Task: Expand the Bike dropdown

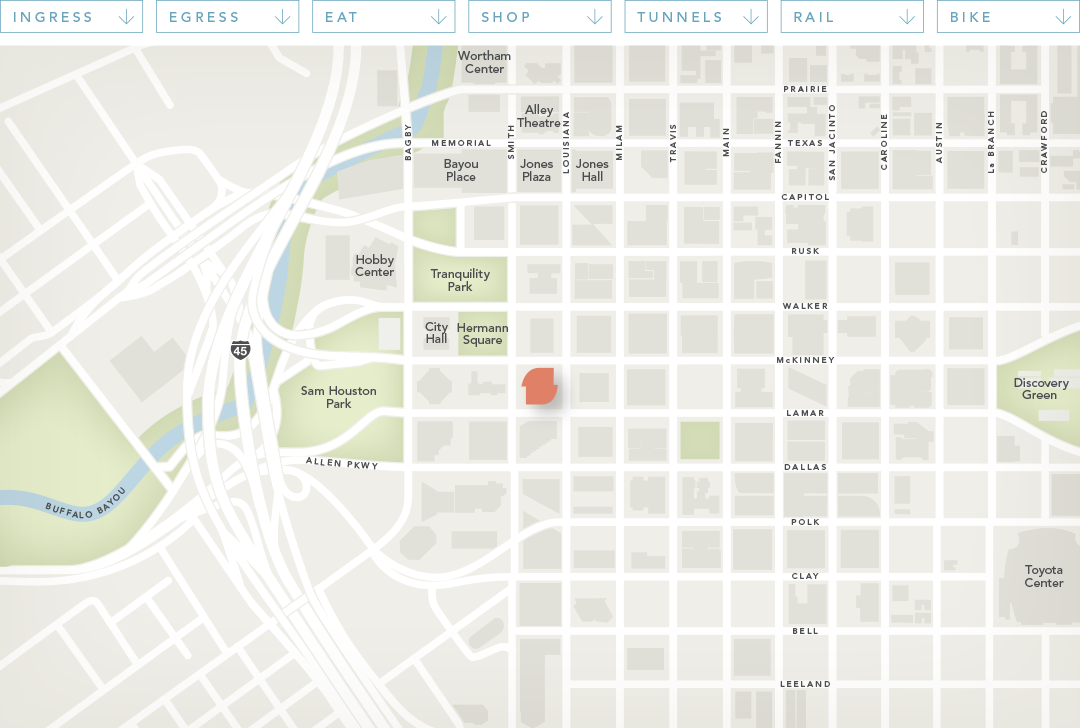Action: [x=1007, y=17]
